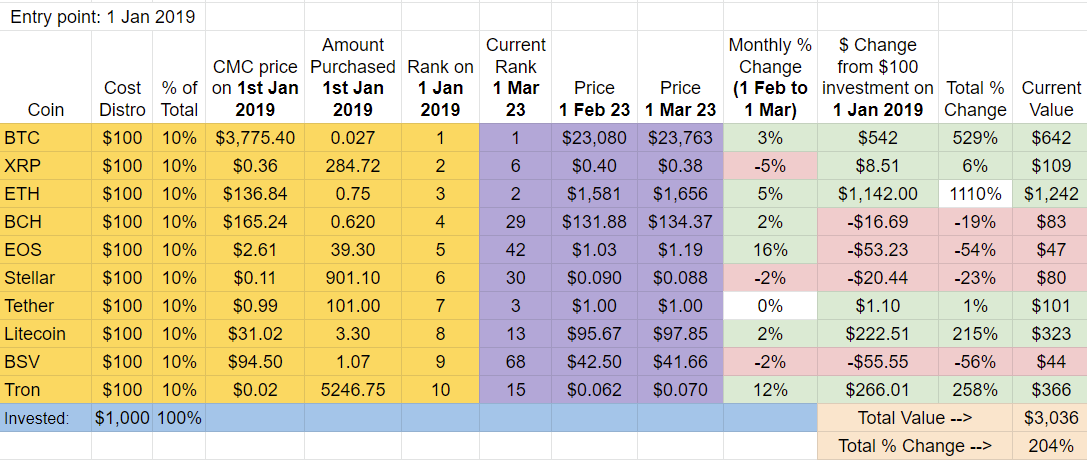
Task: Select BCH price cell $165.24
Action: tap(254, 222)
